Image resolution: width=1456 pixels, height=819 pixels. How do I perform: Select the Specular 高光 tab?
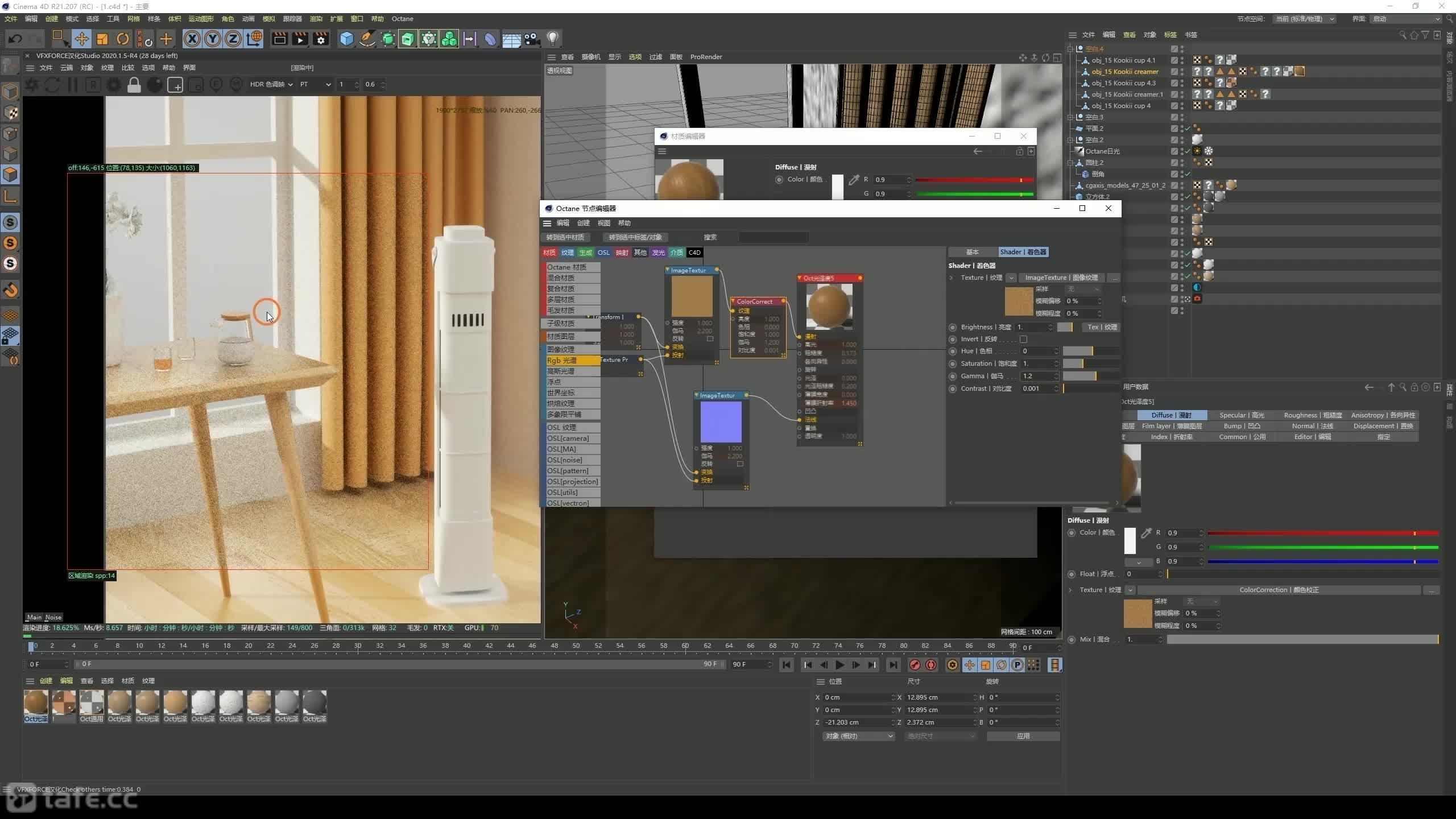point(1242,415)
